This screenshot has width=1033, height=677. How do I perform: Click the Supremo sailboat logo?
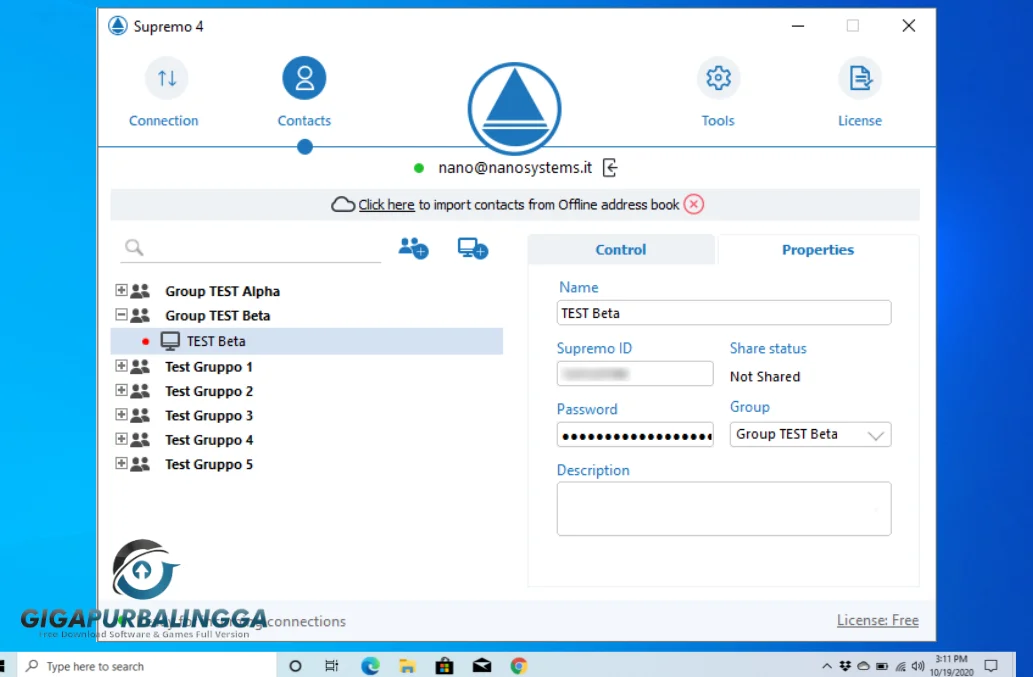pyautogui.click(x=515, y=109)
